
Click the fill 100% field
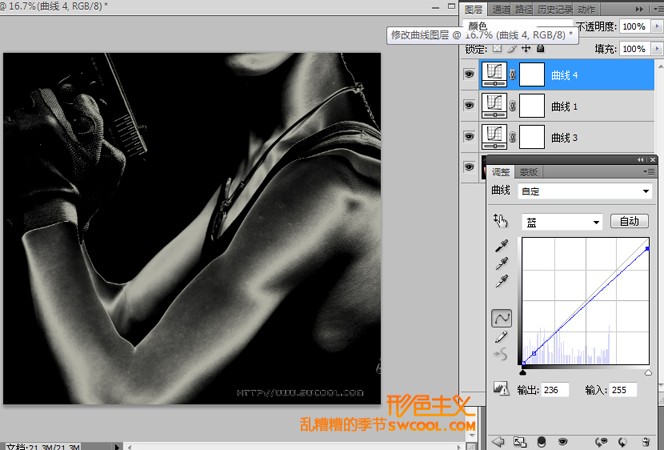pos(634,49)
